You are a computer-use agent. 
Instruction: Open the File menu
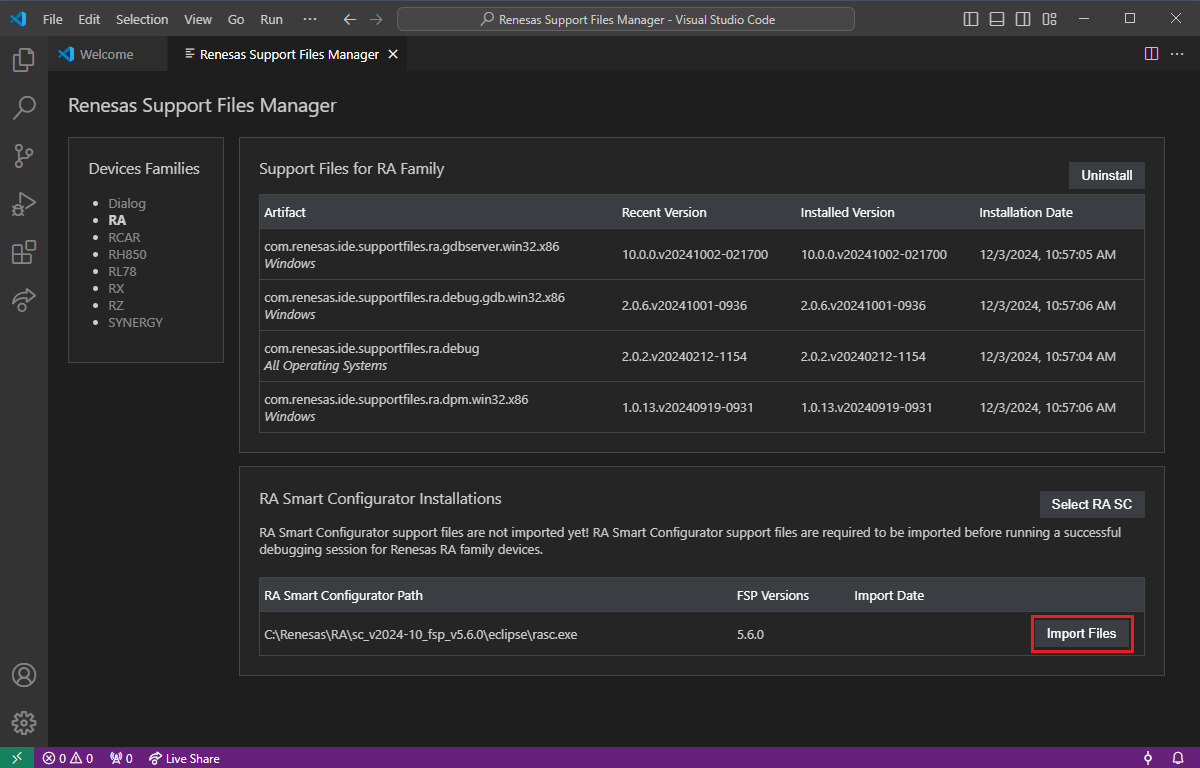[53, 19]
